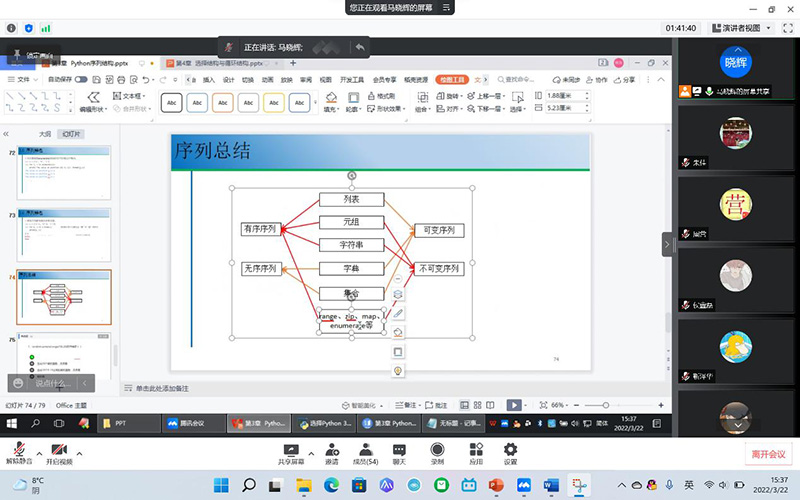Open the speaker view layout dropdown
Screen dimensions: 800x500
click(x=742, y=28)
